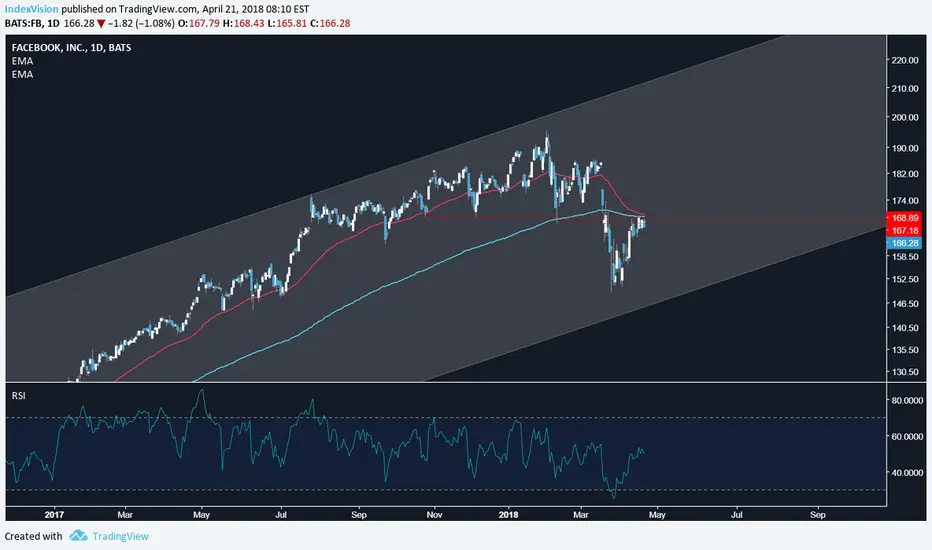Click the RSI 40.0000 axis value
932x550 pixels.
tap(908, 473)
